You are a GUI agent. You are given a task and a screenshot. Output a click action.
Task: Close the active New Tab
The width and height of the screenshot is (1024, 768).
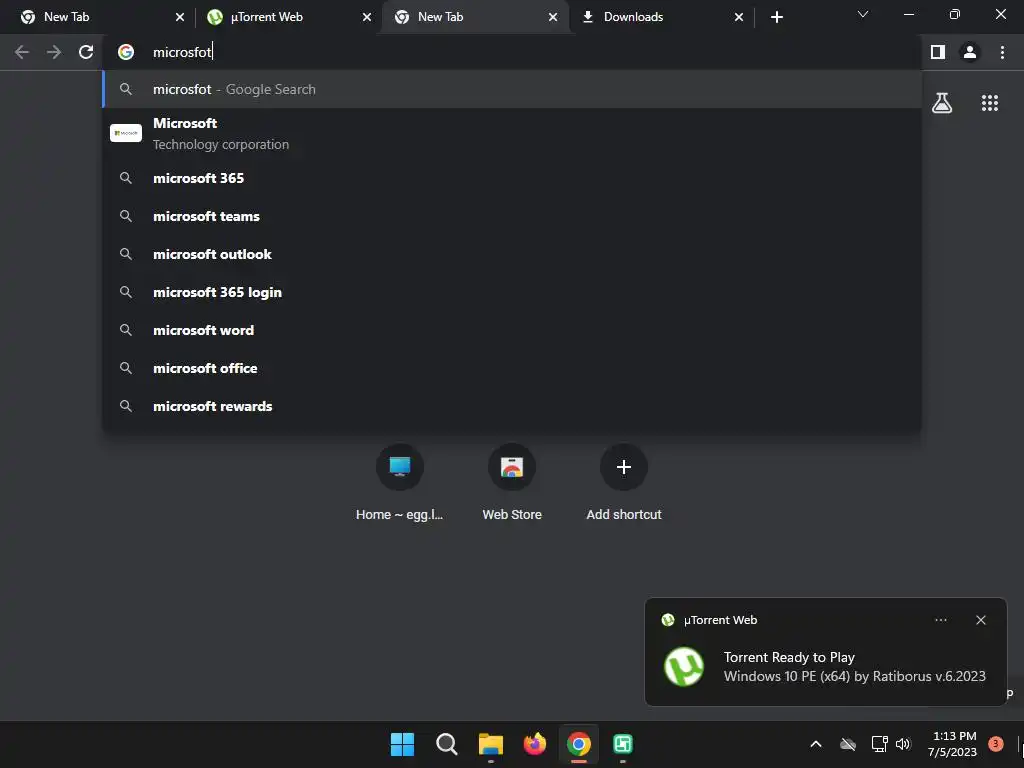click(552, 17)
